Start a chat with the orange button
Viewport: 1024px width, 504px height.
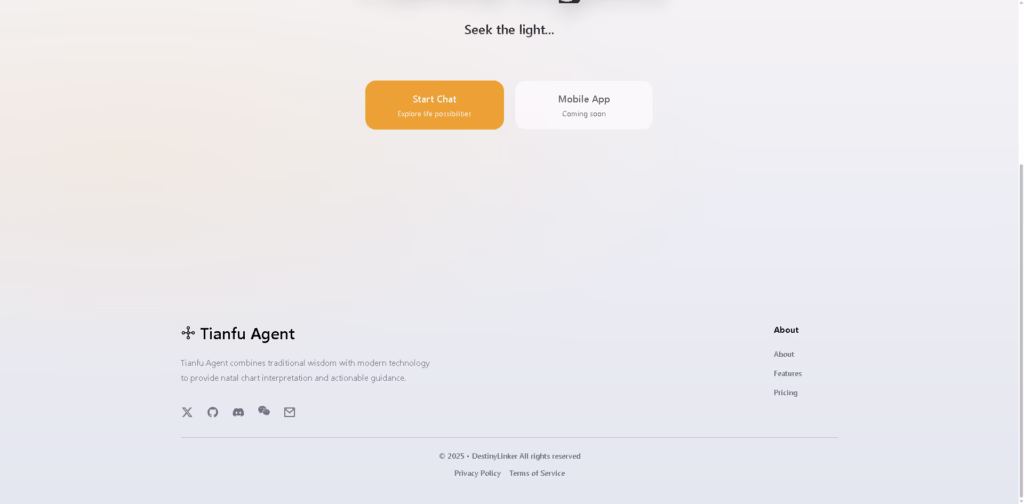(x=434, y=105)
